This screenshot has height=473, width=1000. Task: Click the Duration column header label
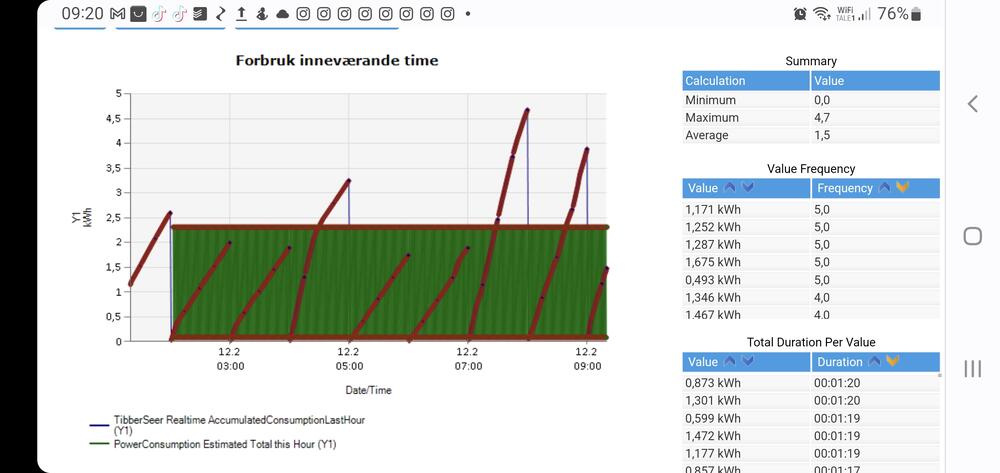coord(839,361)
